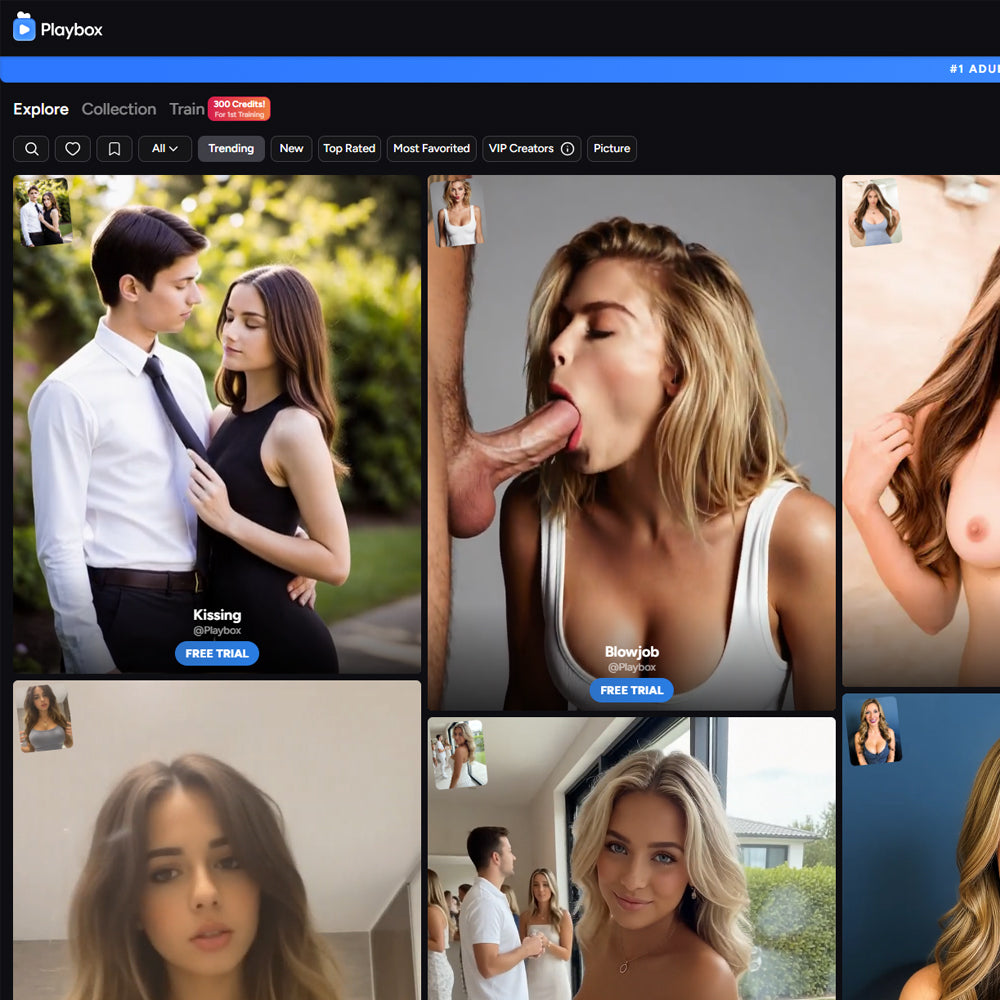
Task: Click the heart favorites filter icon
Action: (73, 149)
